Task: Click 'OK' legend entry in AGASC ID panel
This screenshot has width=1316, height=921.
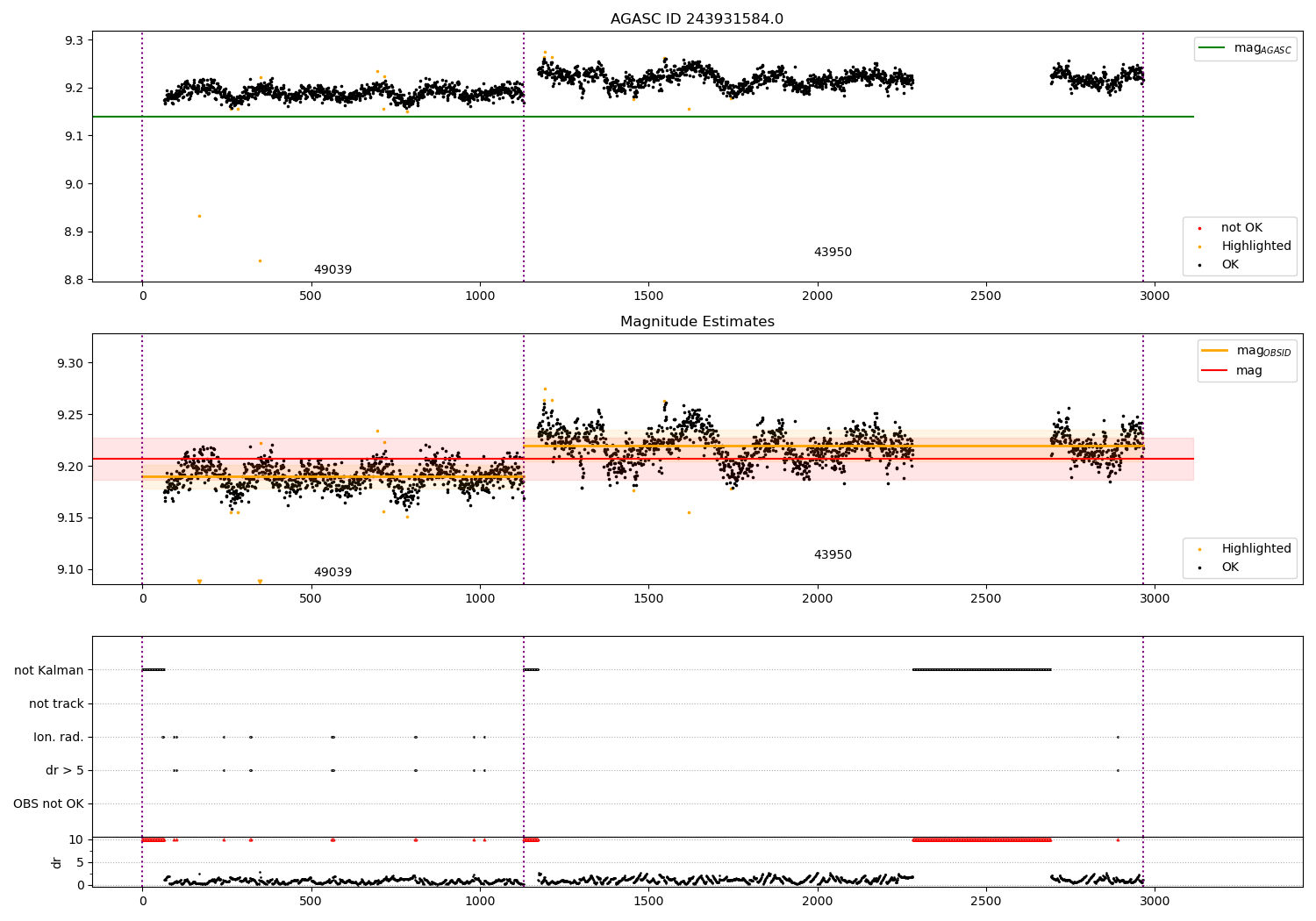Action: point(1230,265)
